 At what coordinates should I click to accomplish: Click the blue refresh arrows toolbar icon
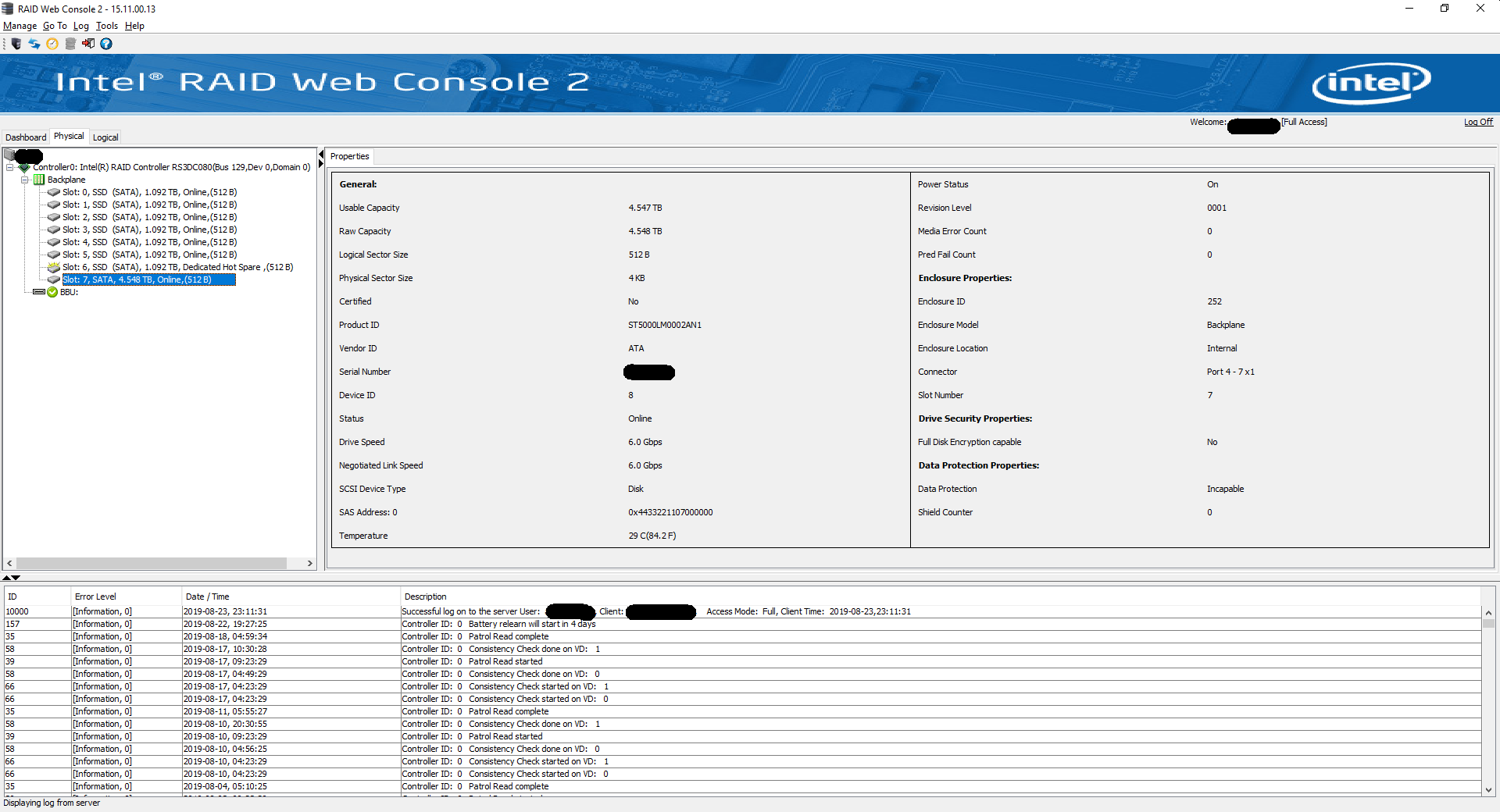click(34, 44)
